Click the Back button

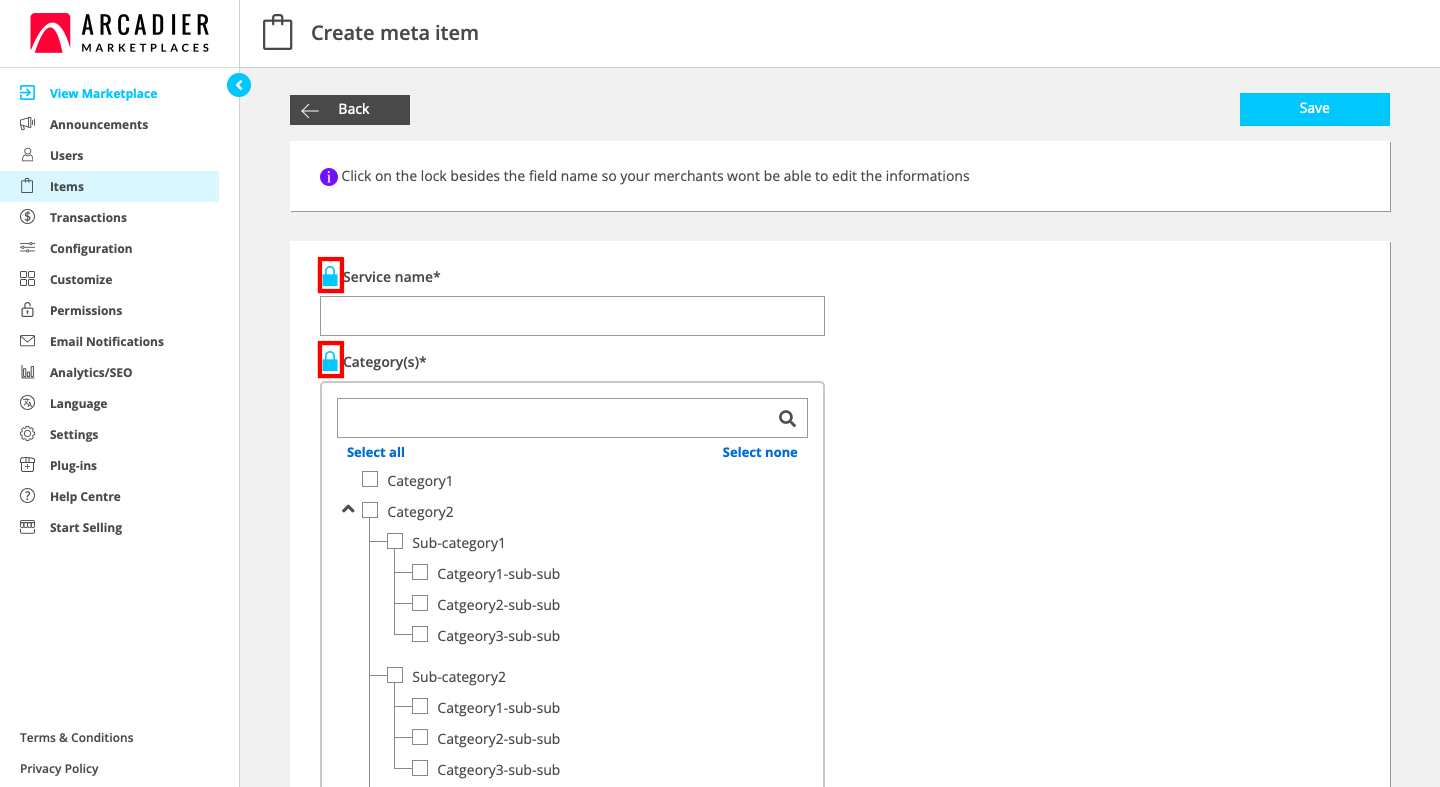350,110
